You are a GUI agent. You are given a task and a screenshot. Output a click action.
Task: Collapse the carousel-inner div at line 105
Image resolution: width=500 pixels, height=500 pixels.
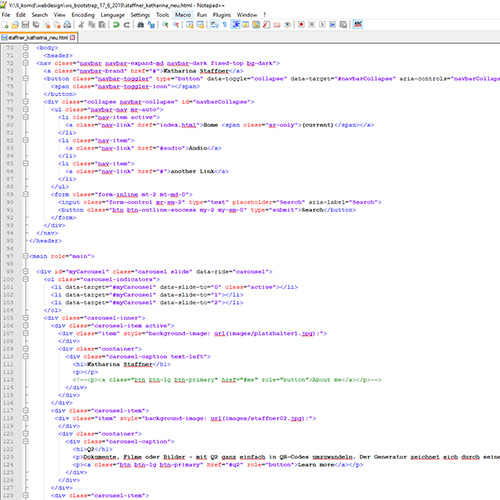click(x=26, y=318)
